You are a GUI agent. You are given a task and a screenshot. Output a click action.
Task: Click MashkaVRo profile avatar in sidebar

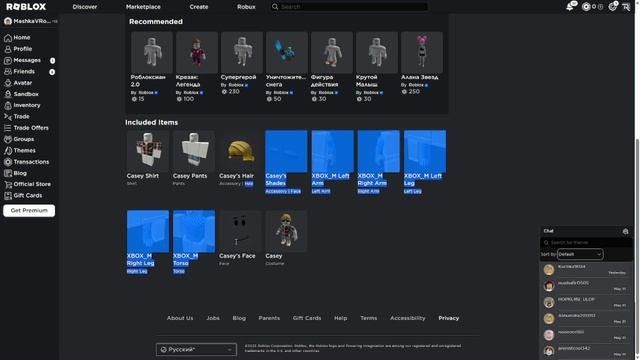point(8,21)
